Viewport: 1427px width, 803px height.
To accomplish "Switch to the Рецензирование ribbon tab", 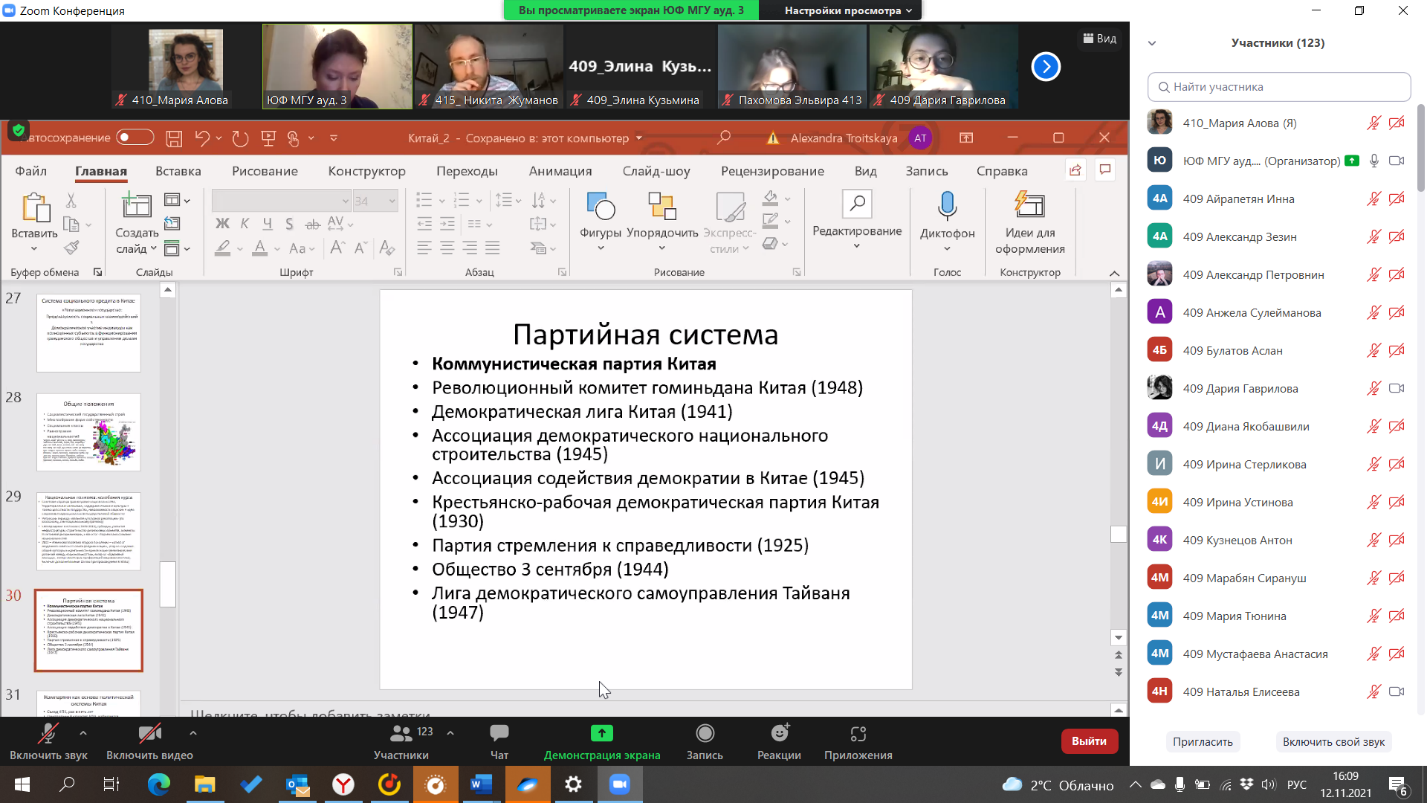I will 772,171.
